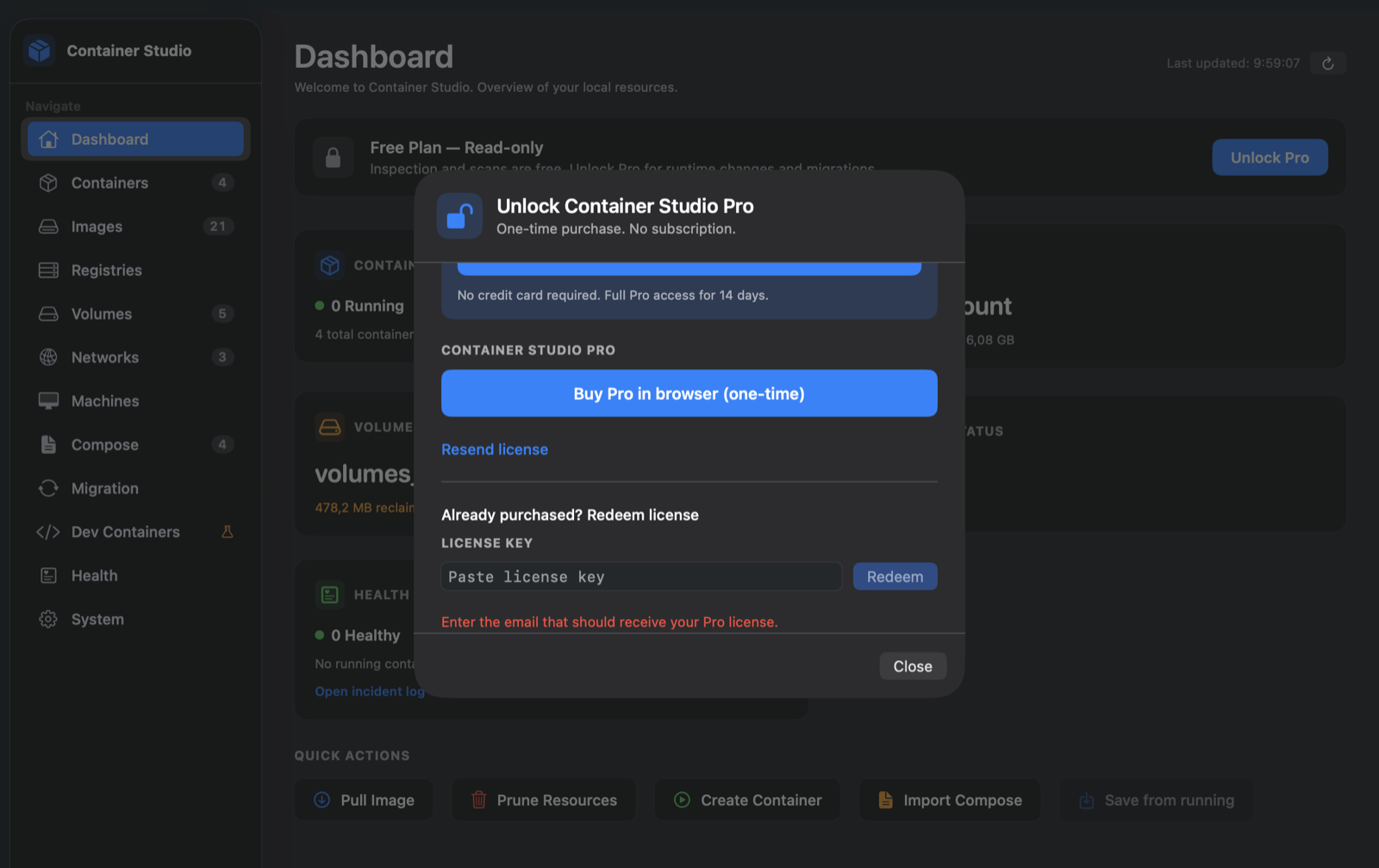This screenshot has width=1379, height=868.
Task: Click Save from running quick action
Action: click(1157, 800)
